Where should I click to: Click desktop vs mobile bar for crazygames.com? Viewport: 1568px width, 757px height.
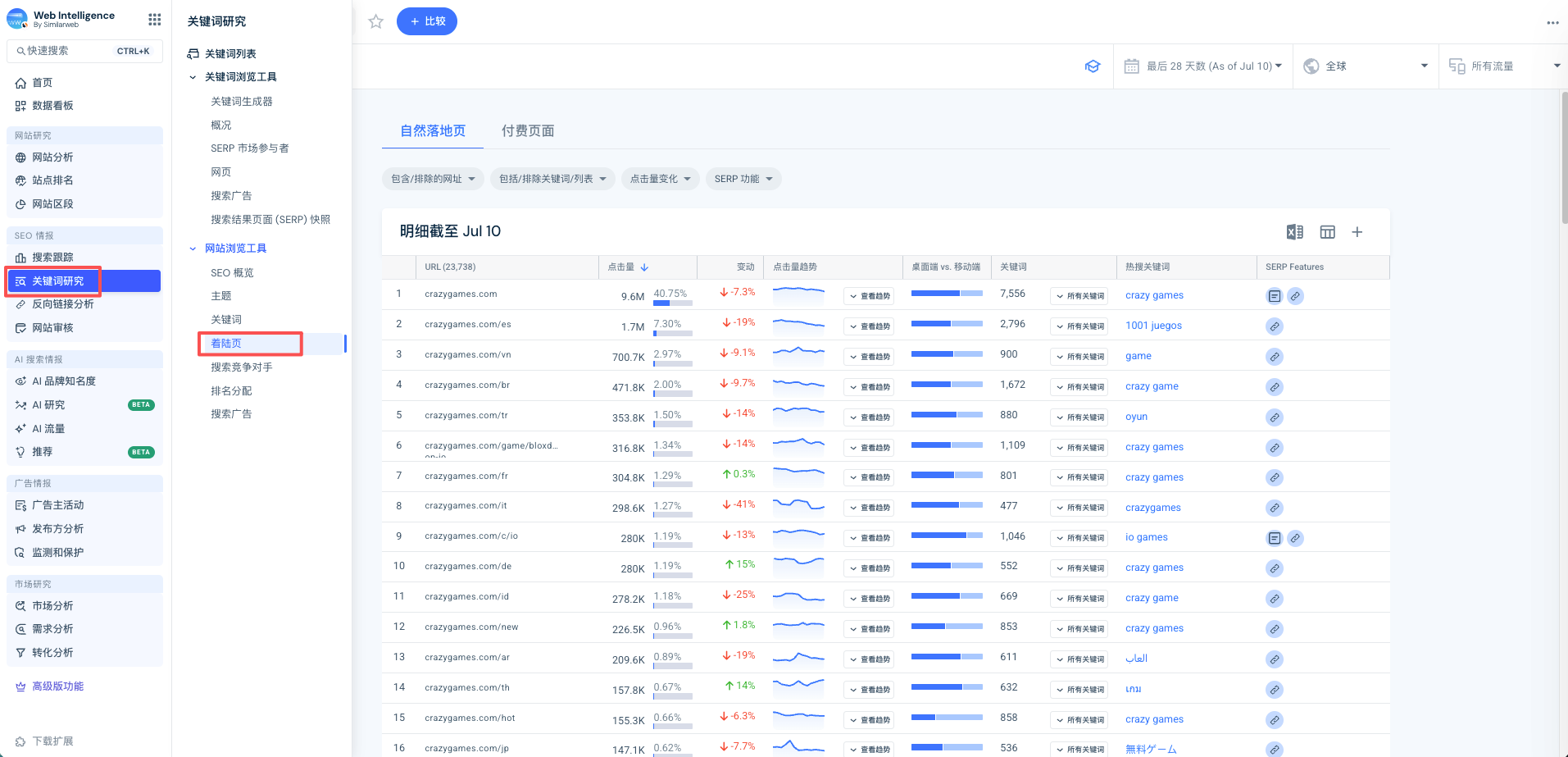(x=947, y=293)
